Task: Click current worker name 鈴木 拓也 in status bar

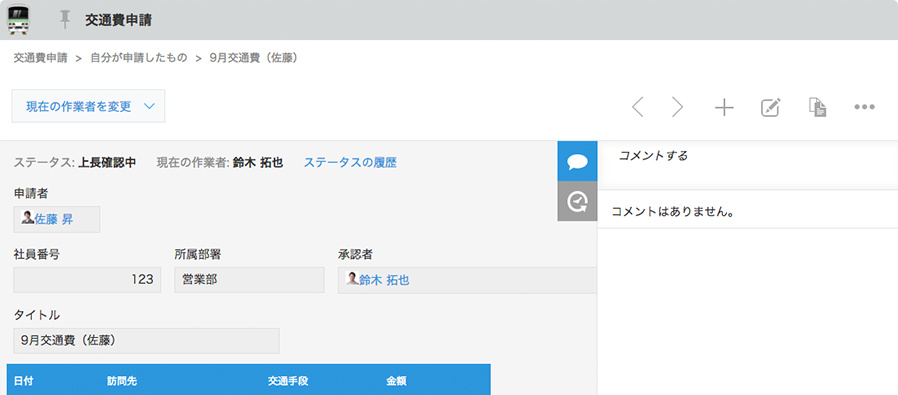Action: pyautogui.click(x=258, y=163)
